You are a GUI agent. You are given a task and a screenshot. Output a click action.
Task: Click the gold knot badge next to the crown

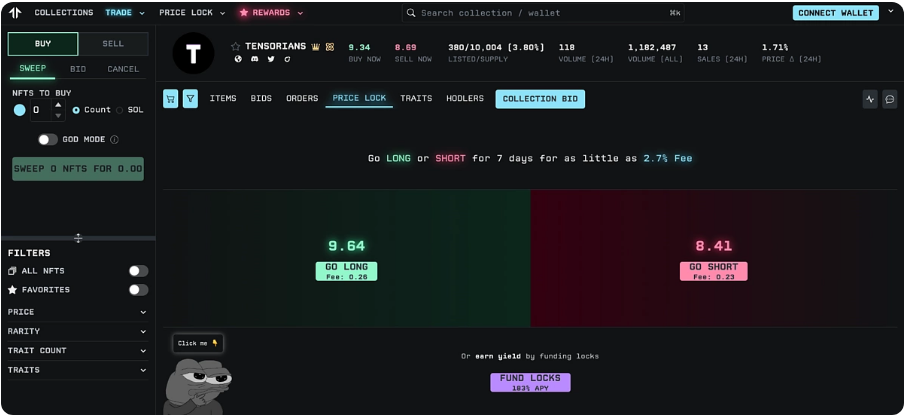(330, 47)
